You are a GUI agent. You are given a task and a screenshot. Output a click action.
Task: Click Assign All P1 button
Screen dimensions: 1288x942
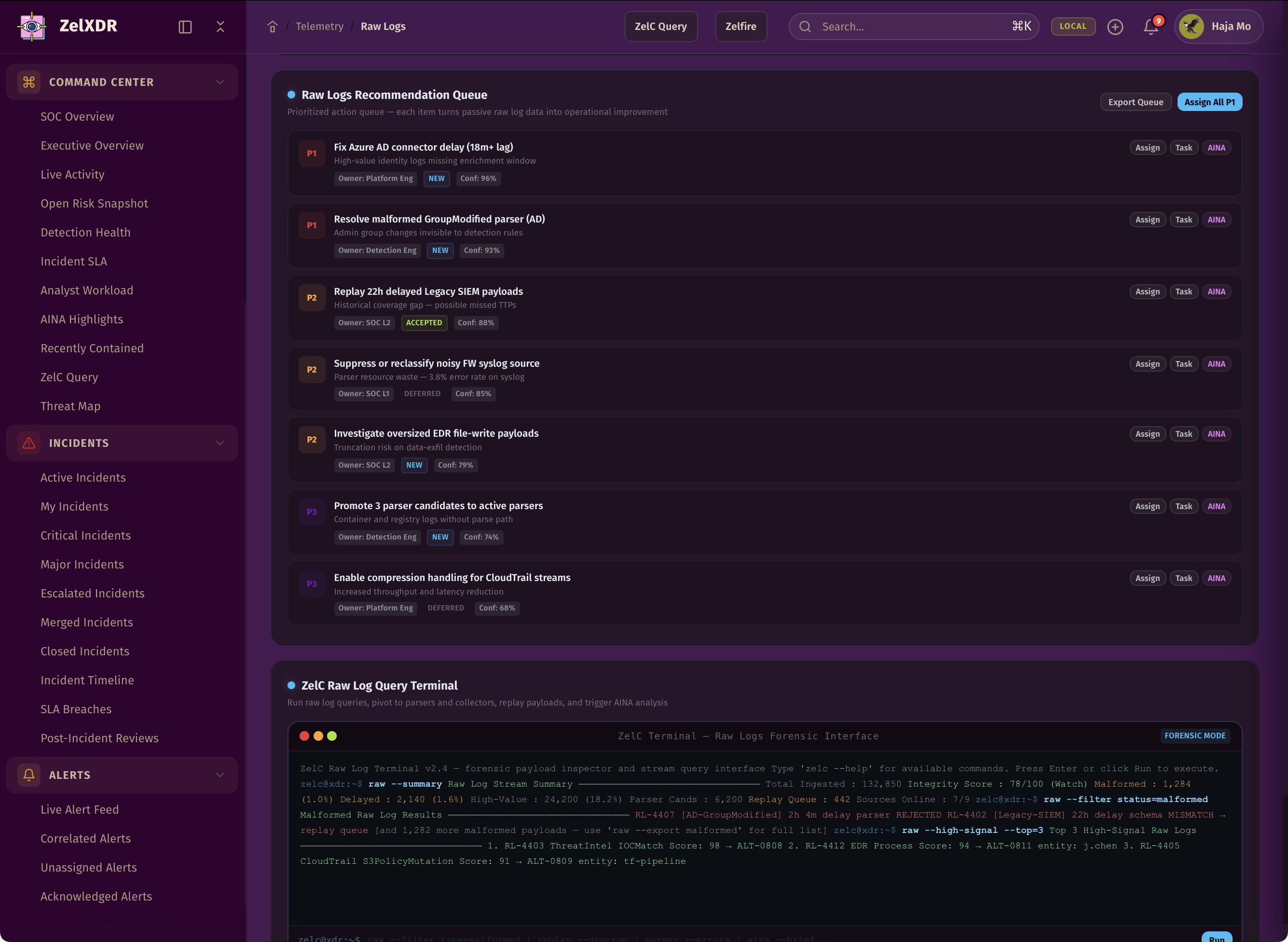click(1209, 102)
